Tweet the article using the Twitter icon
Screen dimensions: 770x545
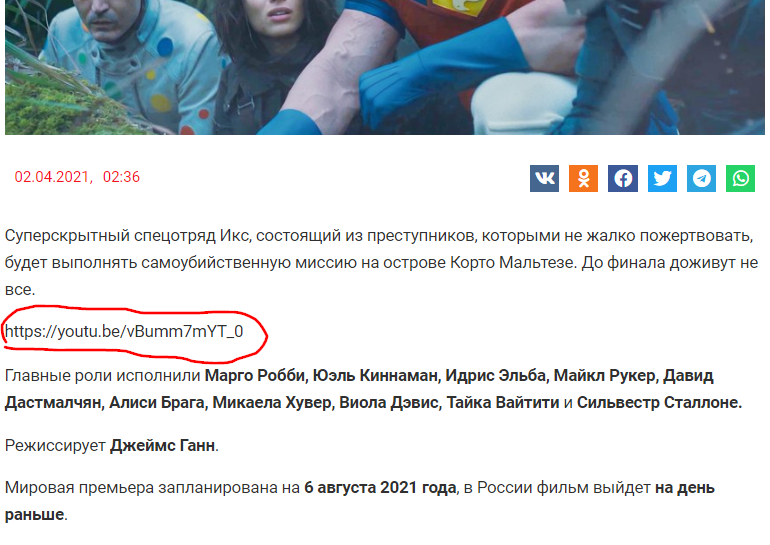662,178
